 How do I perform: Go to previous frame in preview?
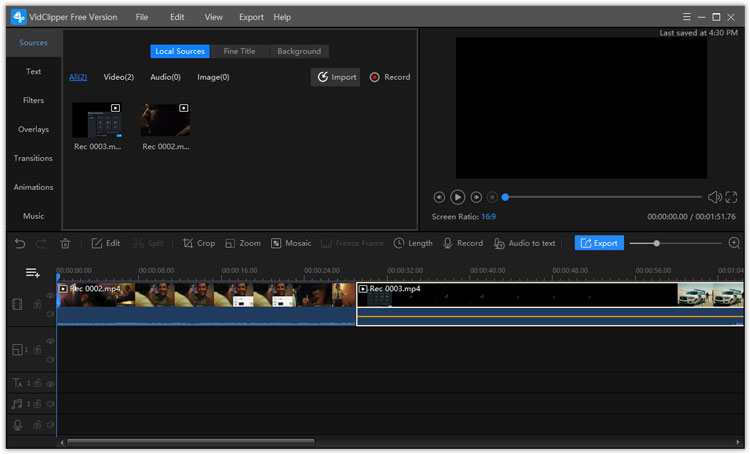439,197
